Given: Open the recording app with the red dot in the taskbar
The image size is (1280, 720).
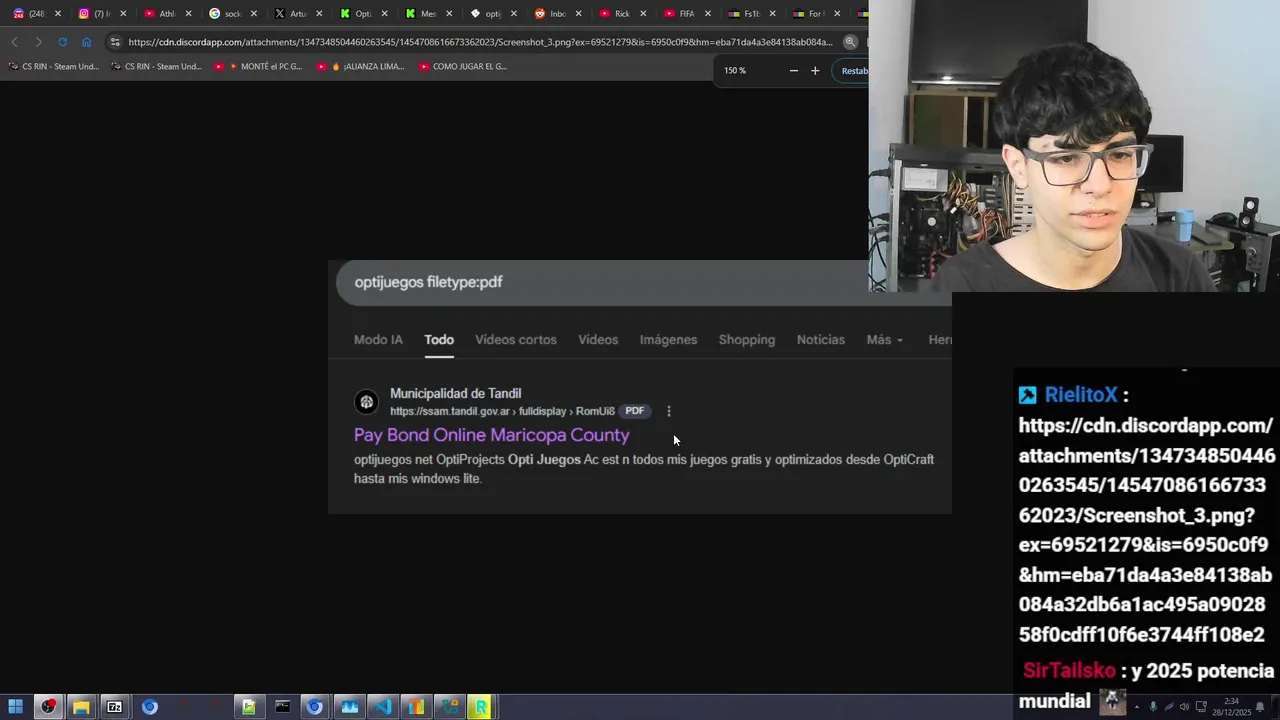Looking at the screenshot, I should click(x=48, y=707).
